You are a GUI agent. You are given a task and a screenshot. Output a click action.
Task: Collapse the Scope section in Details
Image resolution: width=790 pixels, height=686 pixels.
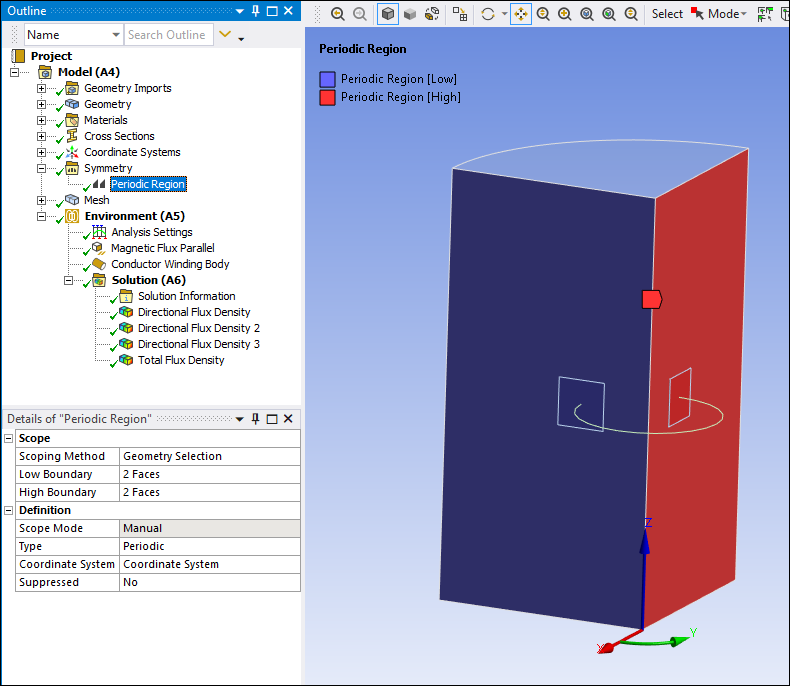click(9, 438)
